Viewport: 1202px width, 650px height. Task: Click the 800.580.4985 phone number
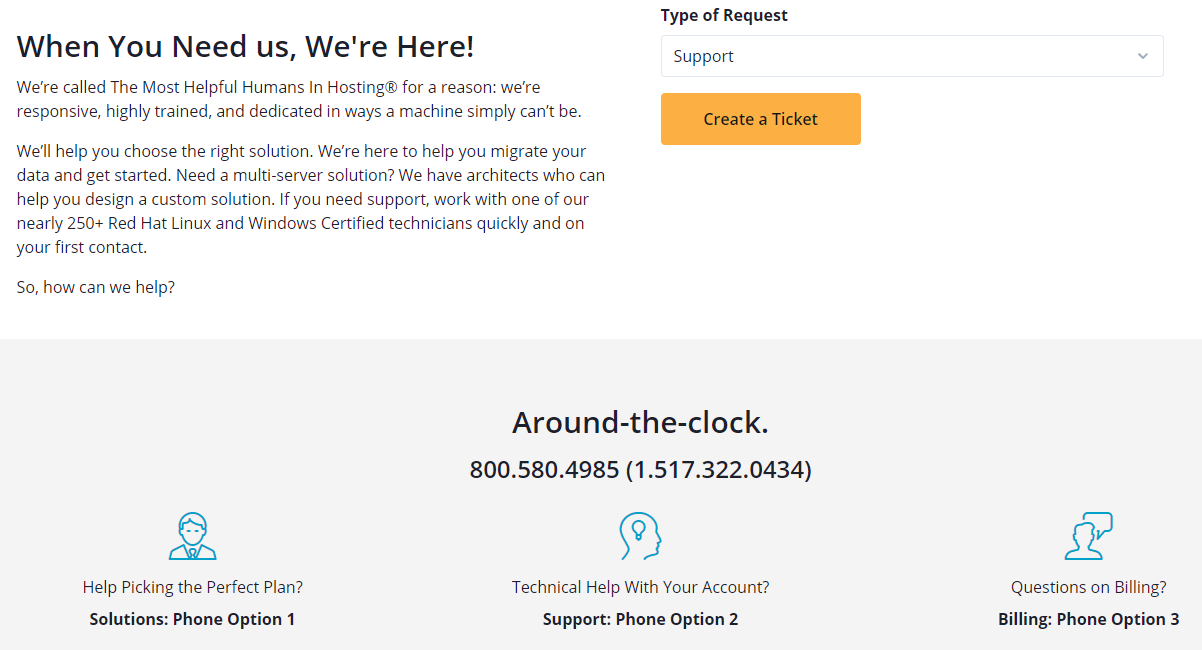click(545, 469)
